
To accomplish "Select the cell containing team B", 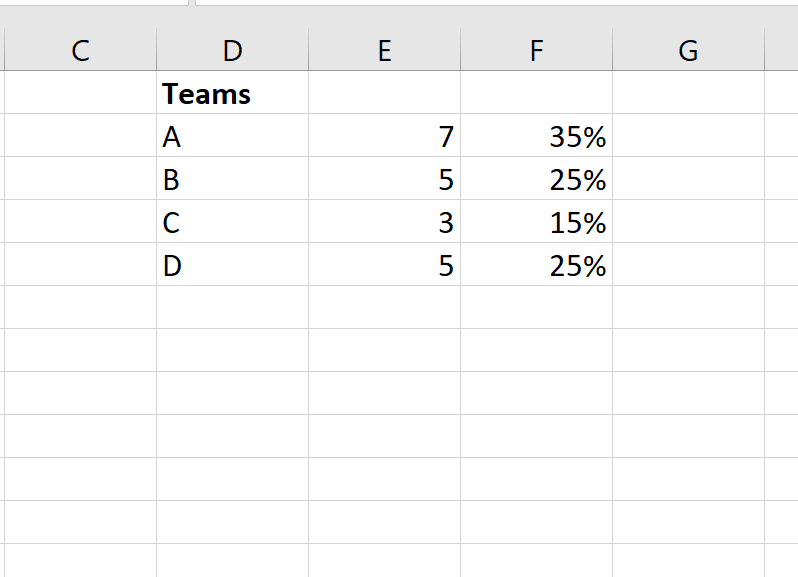I will 233,179.
